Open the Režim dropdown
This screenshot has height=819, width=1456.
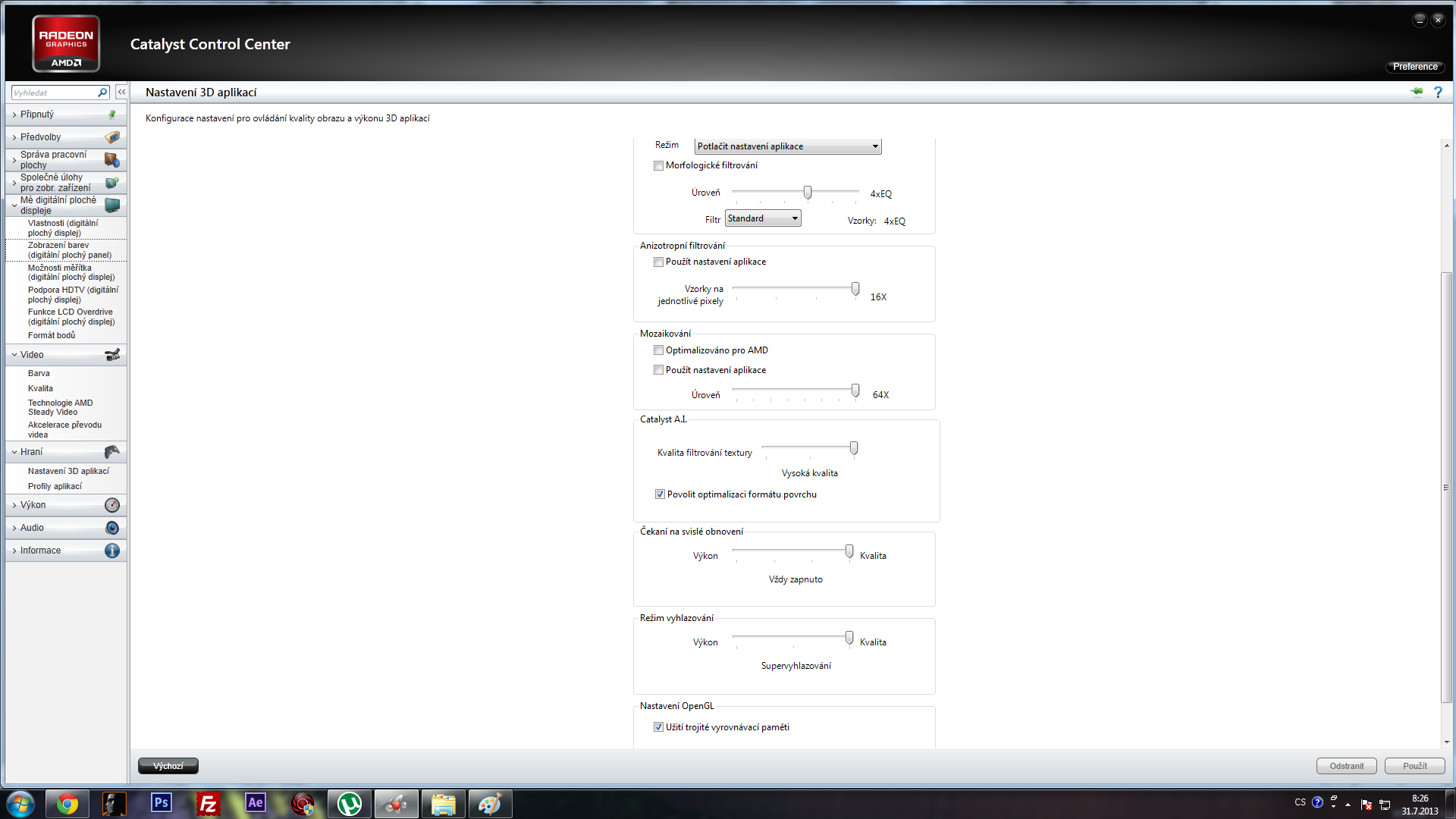(788, 146)
